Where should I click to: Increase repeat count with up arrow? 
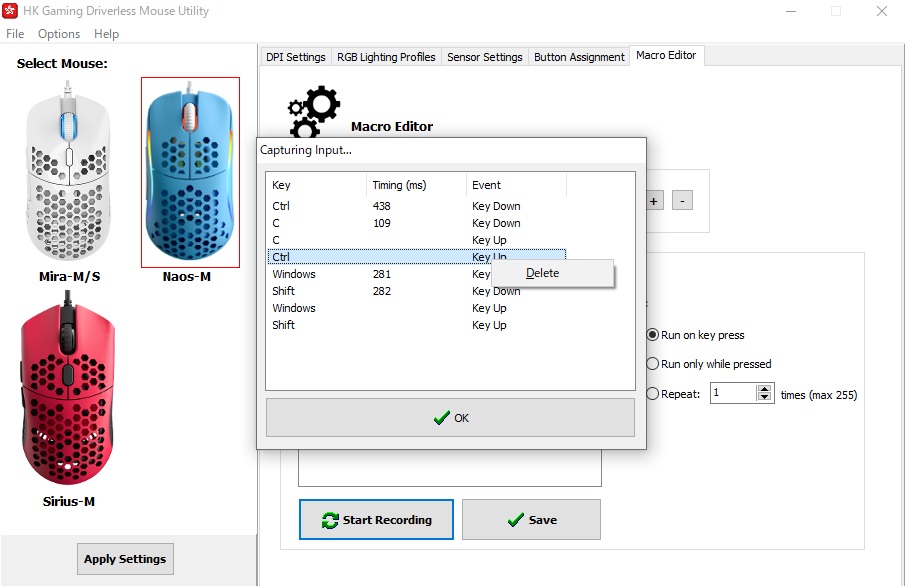[x=764, y=389]
